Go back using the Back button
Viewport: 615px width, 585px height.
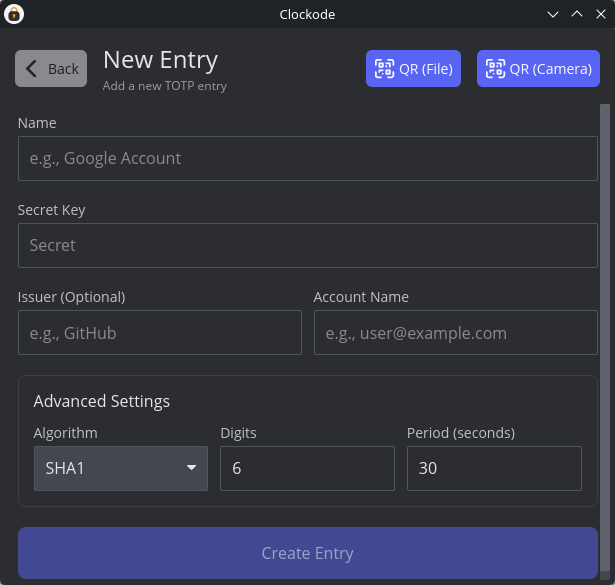tap(51, 69)
